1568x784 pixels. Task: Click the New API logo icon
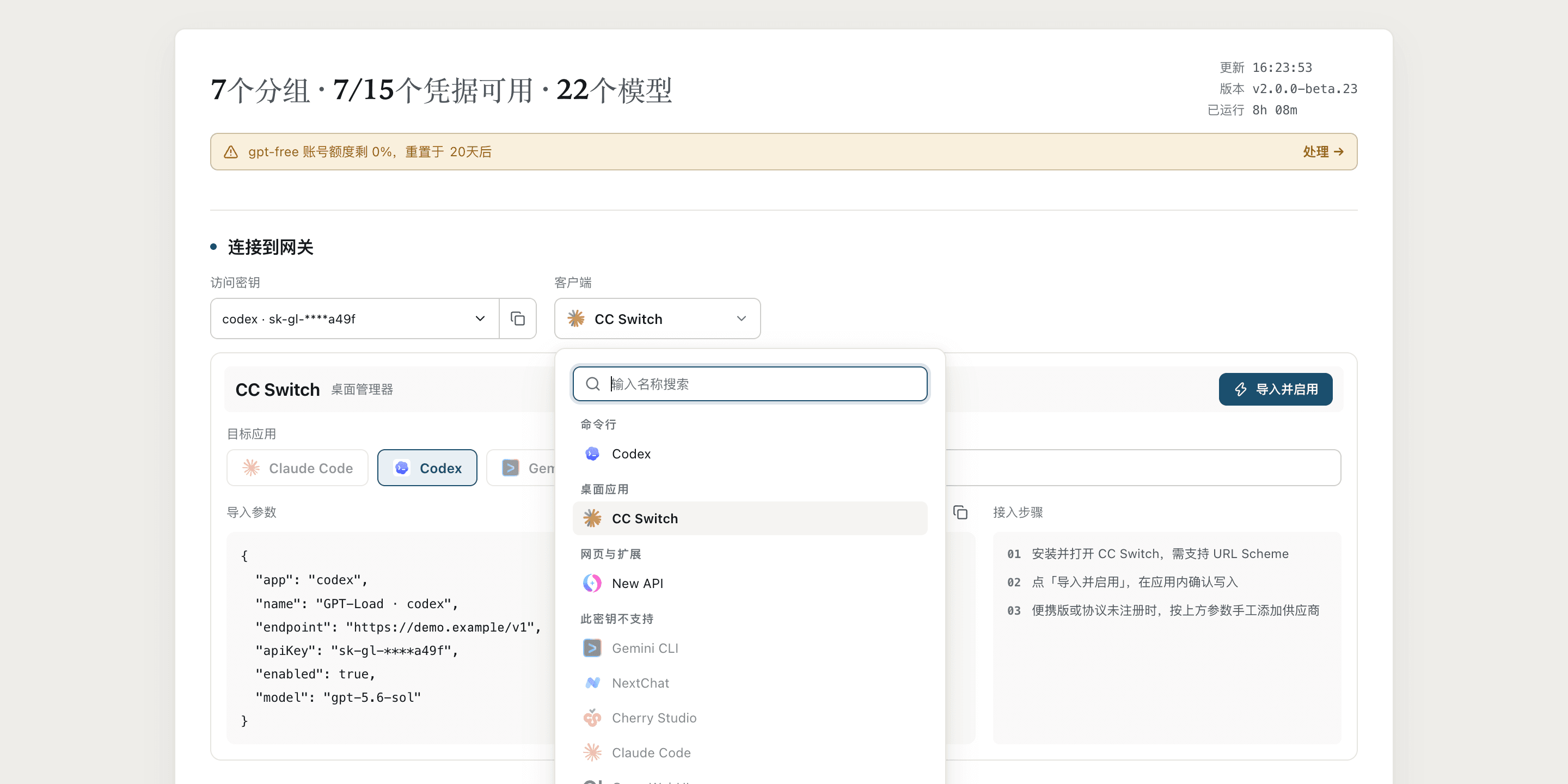coord(592,583)
